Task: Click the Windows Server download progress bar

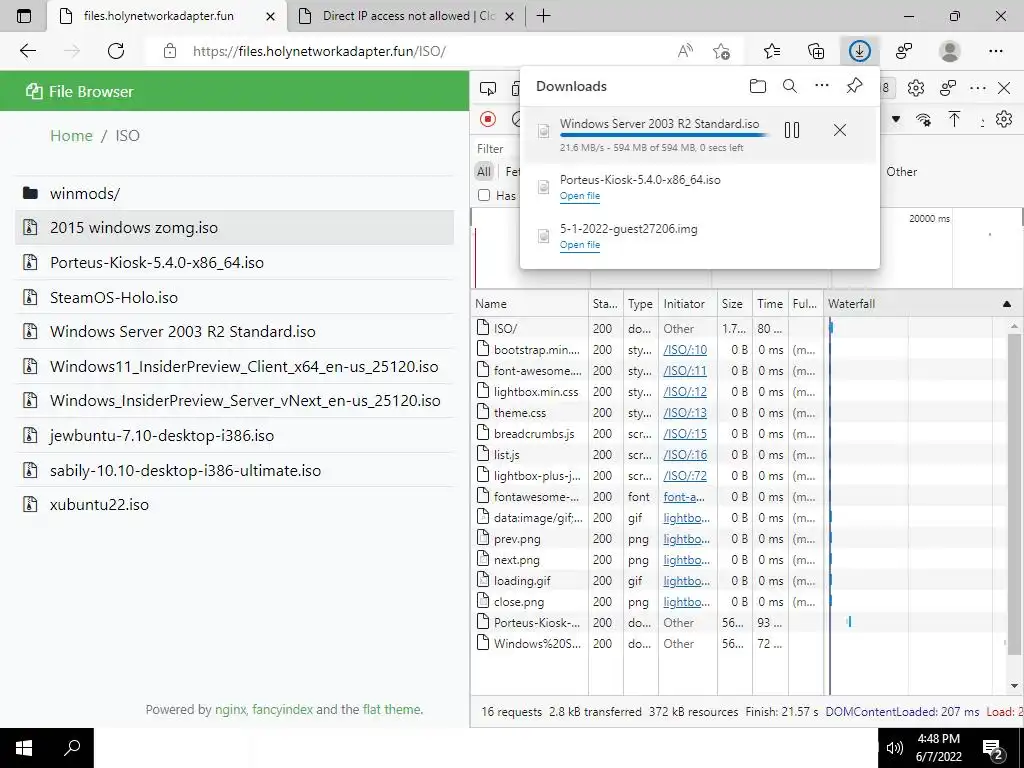Action: (x=664, y=135)
